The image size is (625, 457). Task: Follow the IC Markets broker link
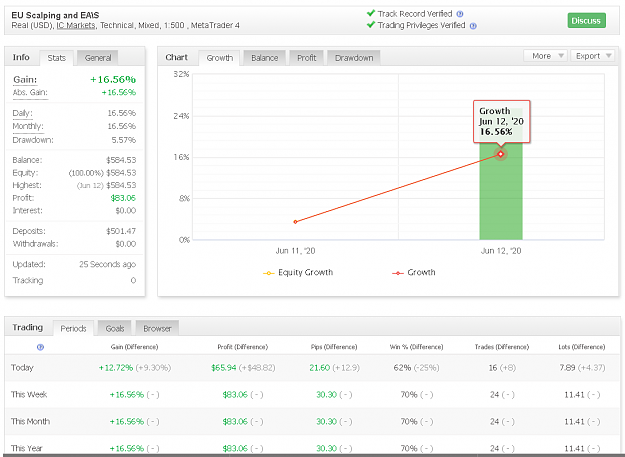76,25
